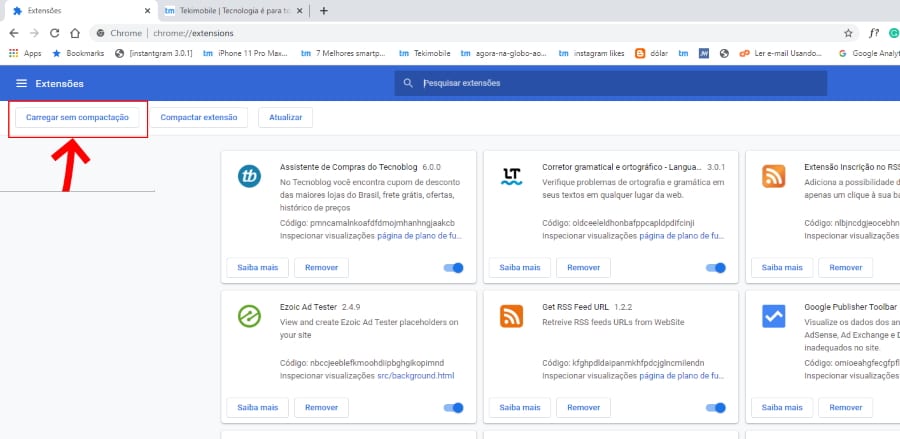
Task: Open the Ler e-mail Usando... bookmark
Action: 781,53
